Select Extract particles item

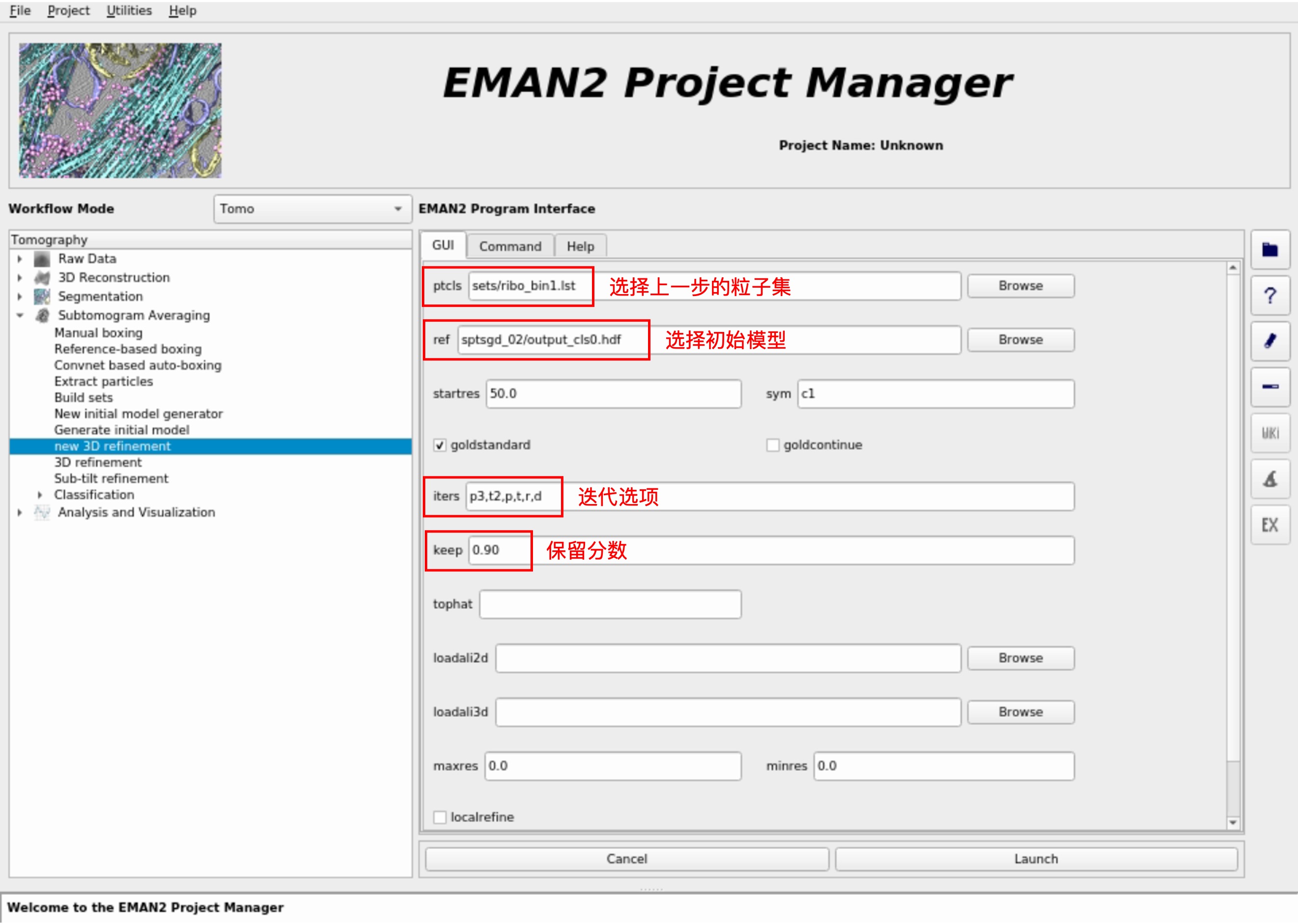(104, 382)
